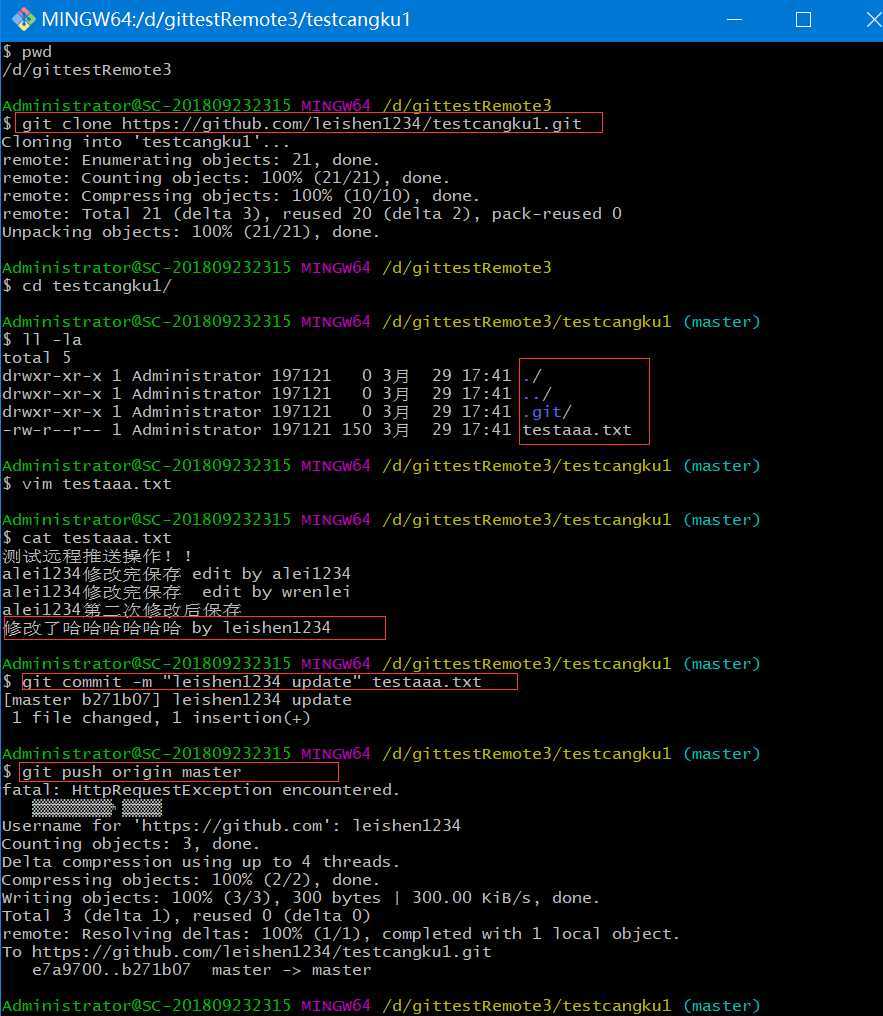Image resolution: width=883 pixels, height=1016 pixels.
Task: Click the '$ cat testaaa.txt' command
Action: click(87, 538)
